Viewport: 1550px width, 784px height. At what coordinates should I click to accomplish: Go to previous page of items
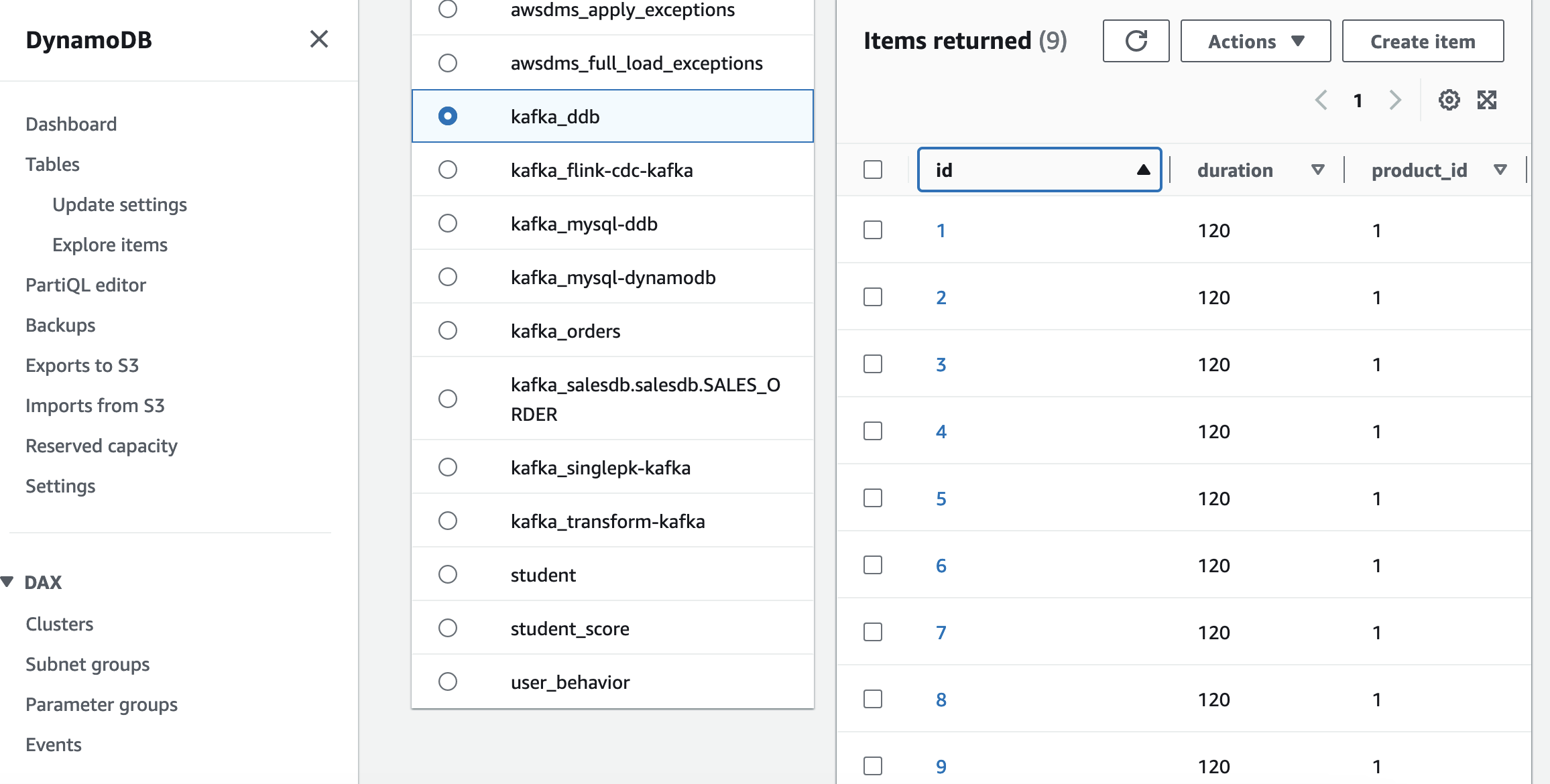pyautogui.click(x=1321, y=101)
